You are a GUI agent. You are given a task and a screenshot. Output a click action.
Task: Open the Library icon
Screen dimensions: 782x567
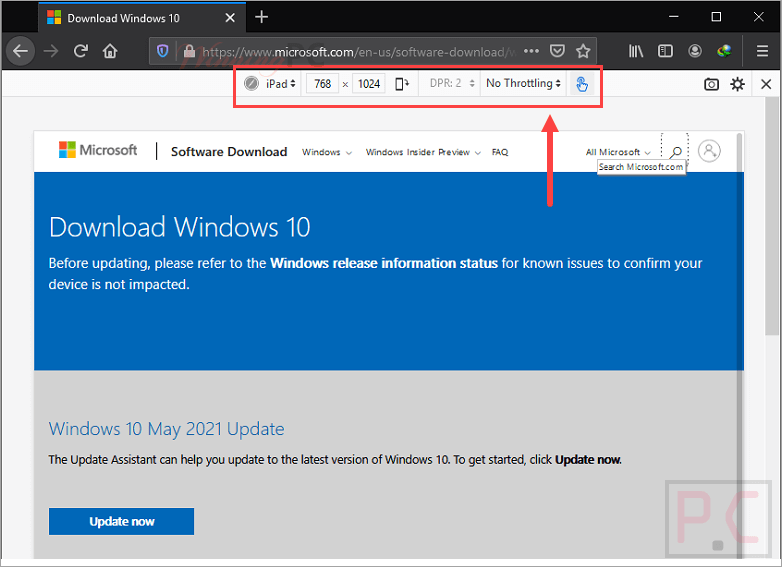pyautogui.click(x=636, y=51)
